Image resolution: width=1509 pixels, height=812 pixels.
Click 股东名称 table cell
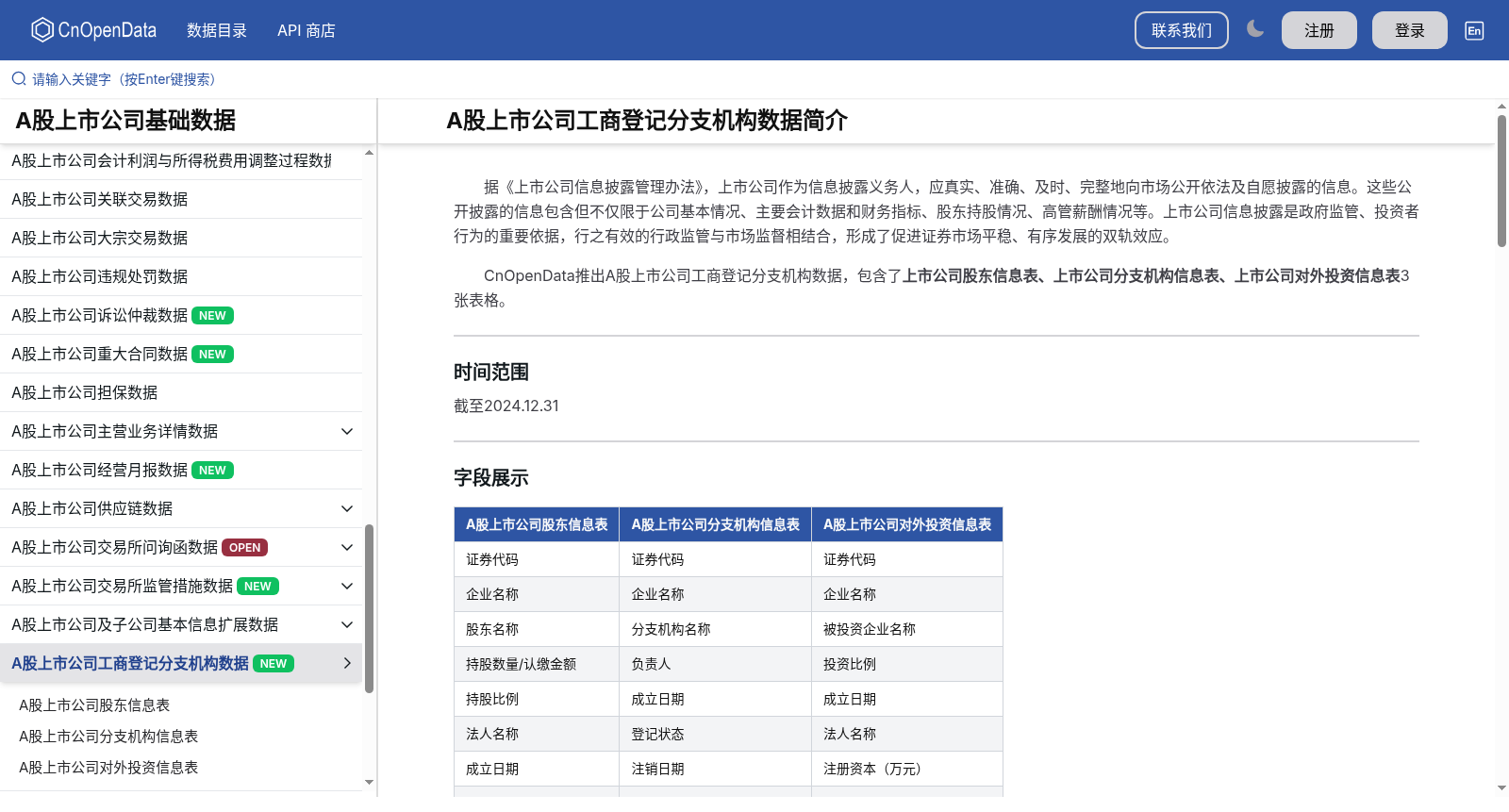click(537, 629)
